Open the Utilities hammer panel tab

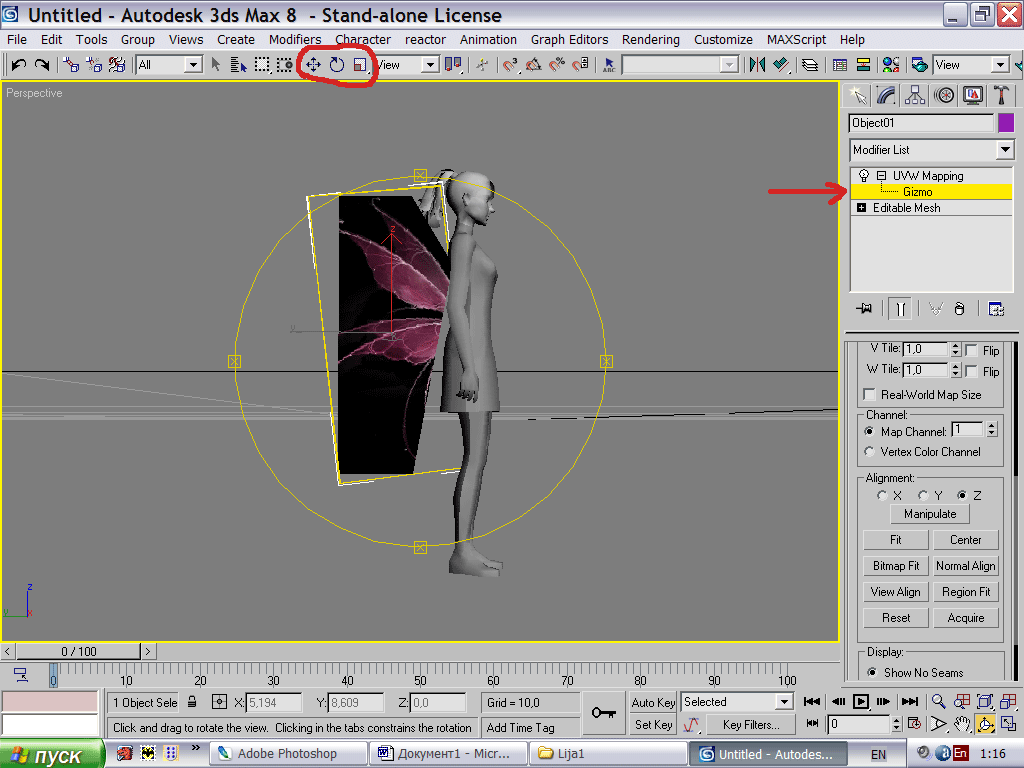[1001, 96]
